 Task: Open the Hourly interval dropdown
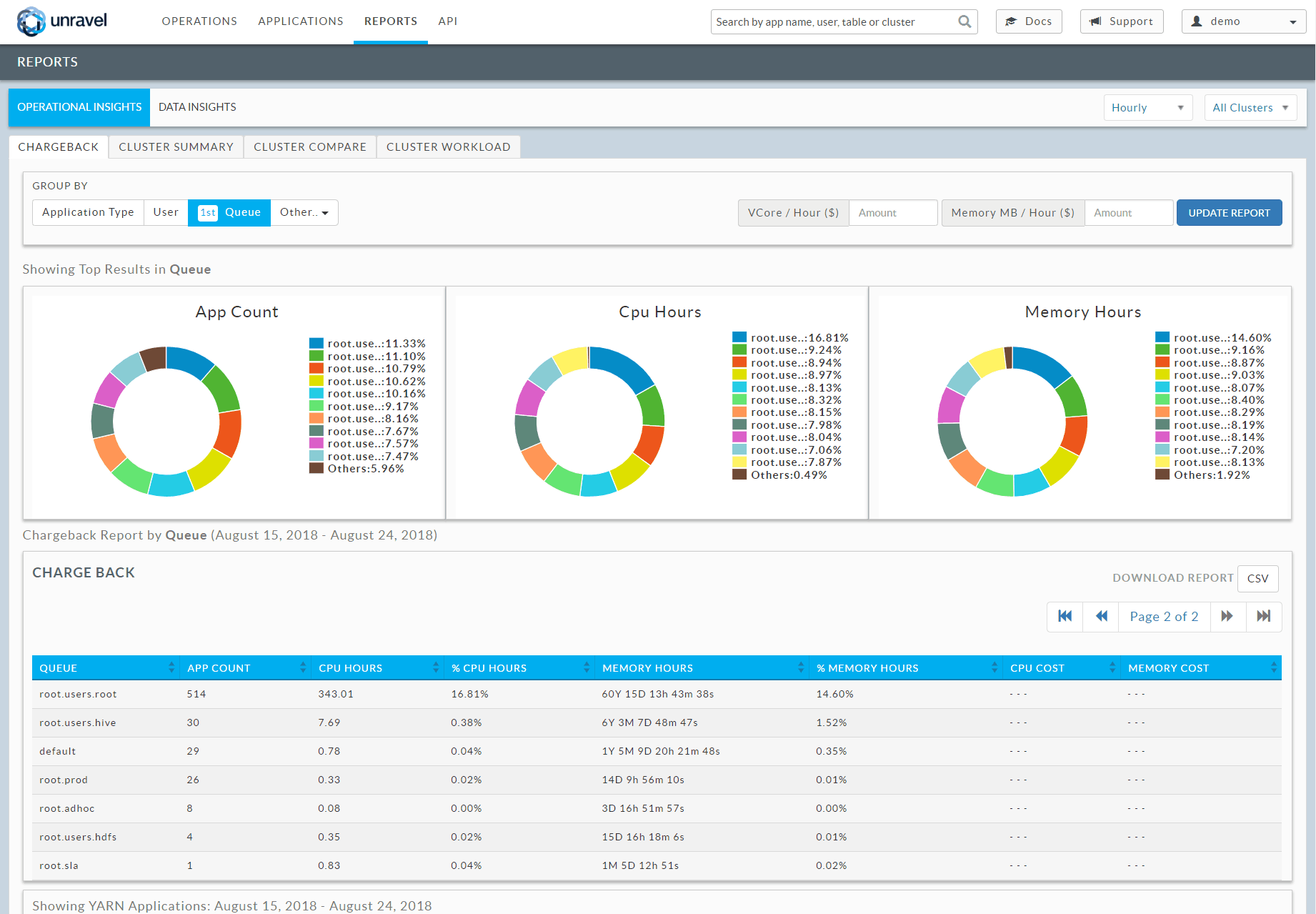(x=1147, y=108)
